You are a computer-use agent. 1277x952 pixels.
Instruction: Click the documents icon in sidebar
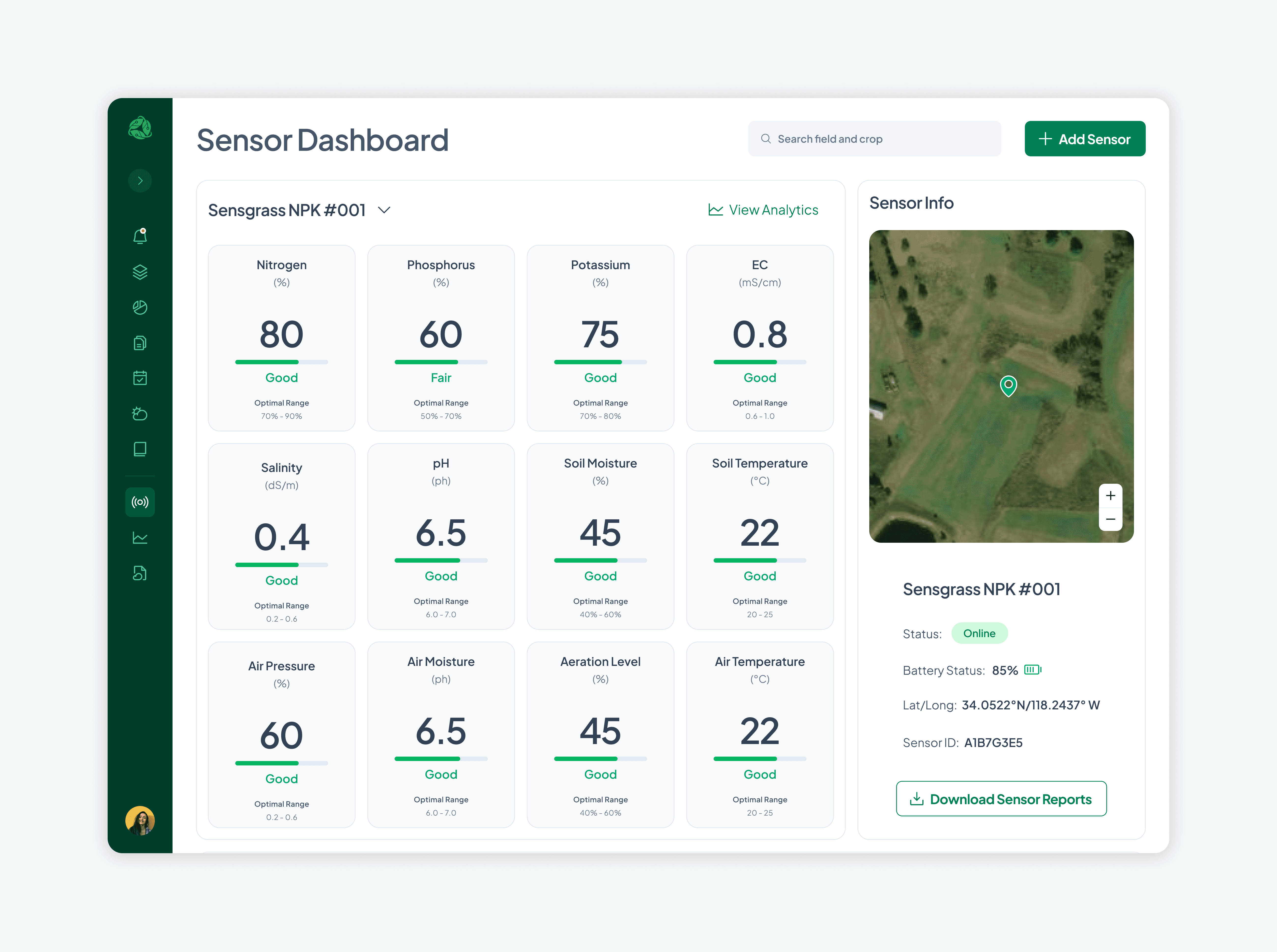click(140, 343)
